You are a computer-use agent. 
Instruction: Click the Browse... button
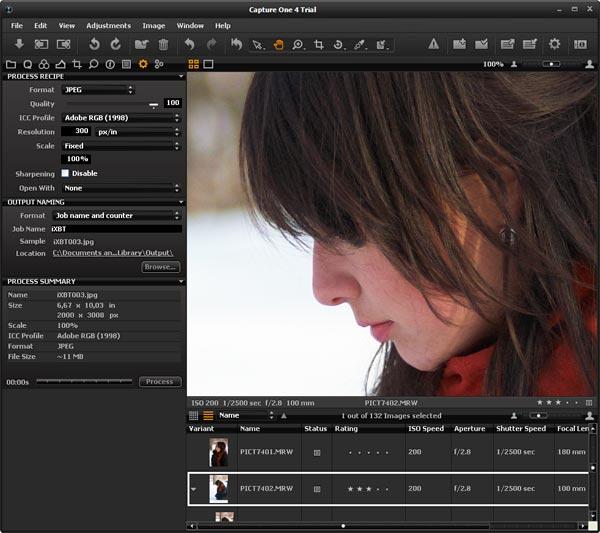point(161,267)
